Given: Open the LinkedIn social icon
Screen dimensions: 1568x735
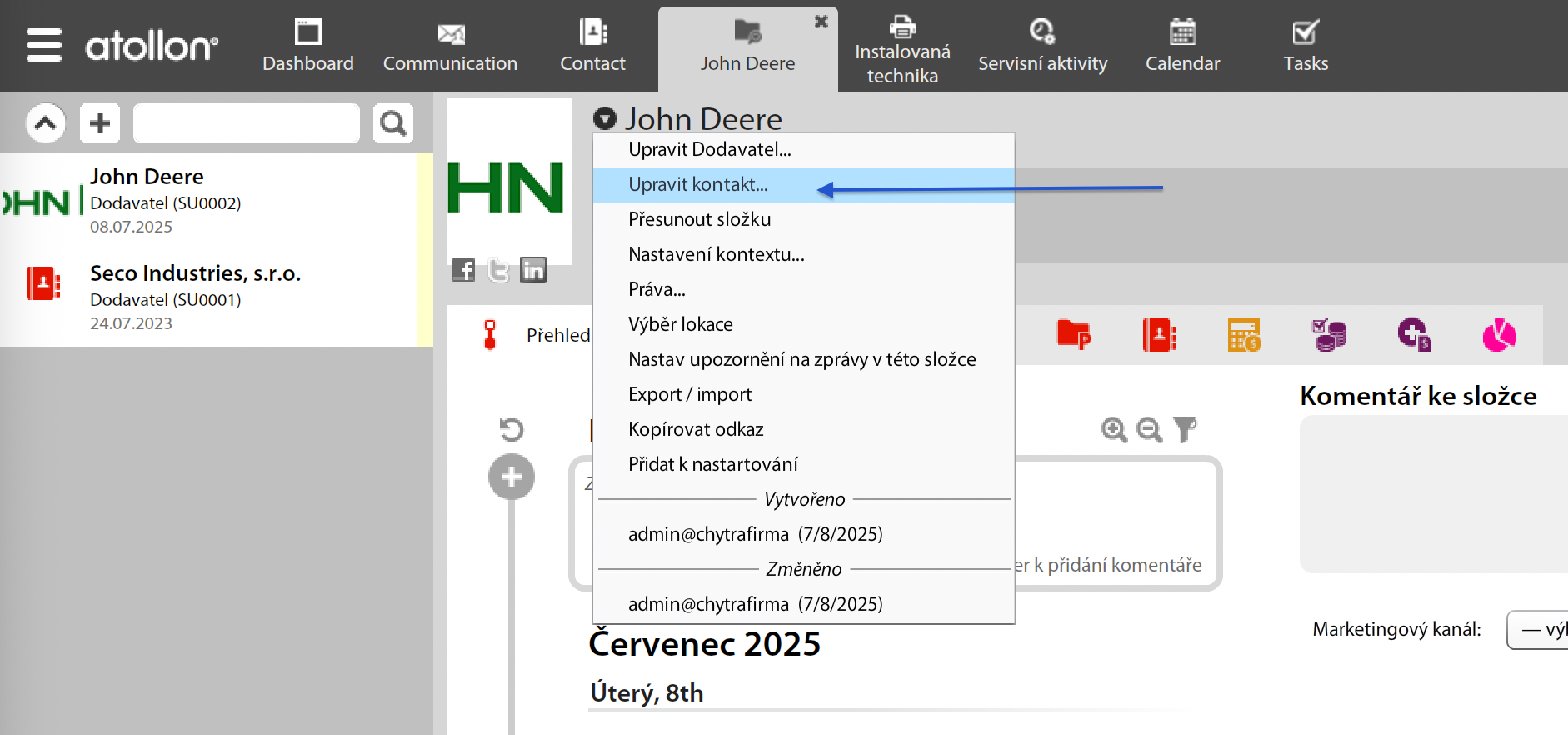Looking at the screenshot, I should [x=533, y=270].
